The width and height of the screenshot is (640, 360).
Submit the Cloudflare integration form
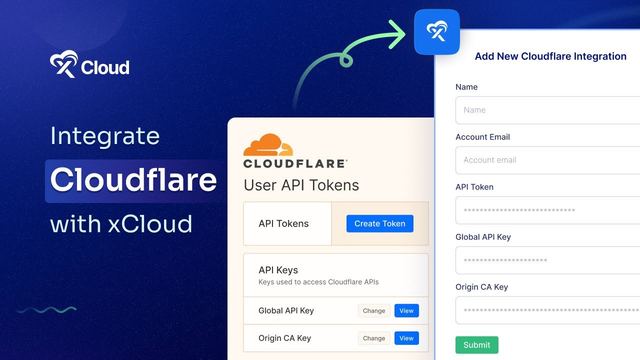(477, 345)
